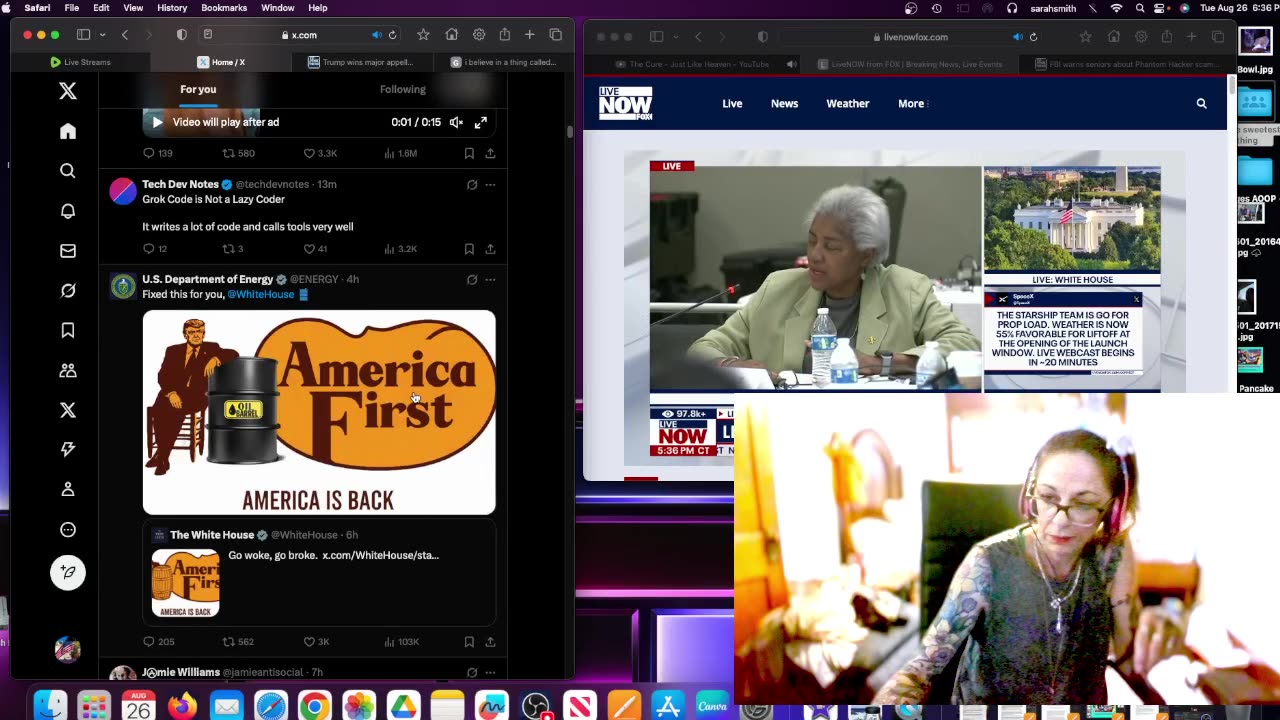
Task: Like the Tech Dev Notes post
Action: (x=309, y=249)
